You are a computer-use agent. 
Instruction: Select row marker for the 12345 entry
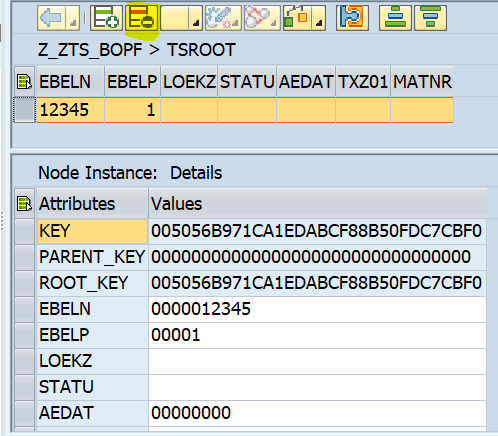[24, 110]
